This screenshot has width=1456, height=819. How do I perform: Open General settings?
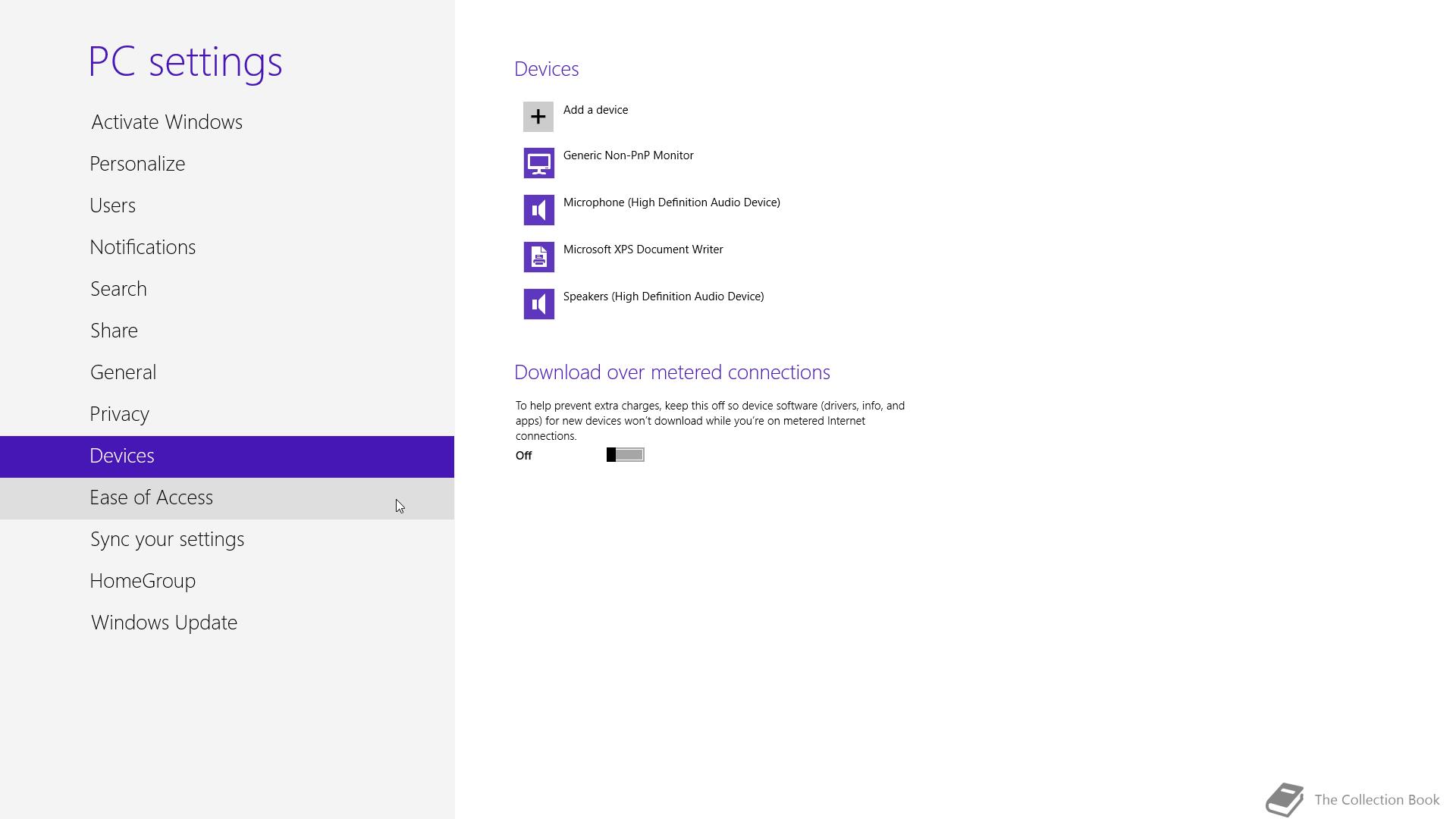click(227, 372)
